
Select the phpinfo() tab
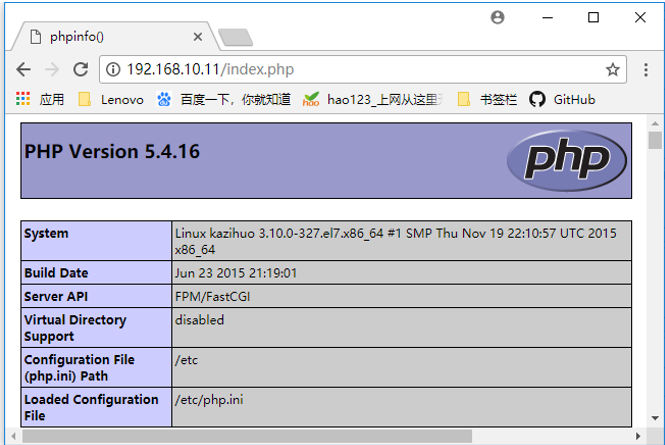point(115,37)
